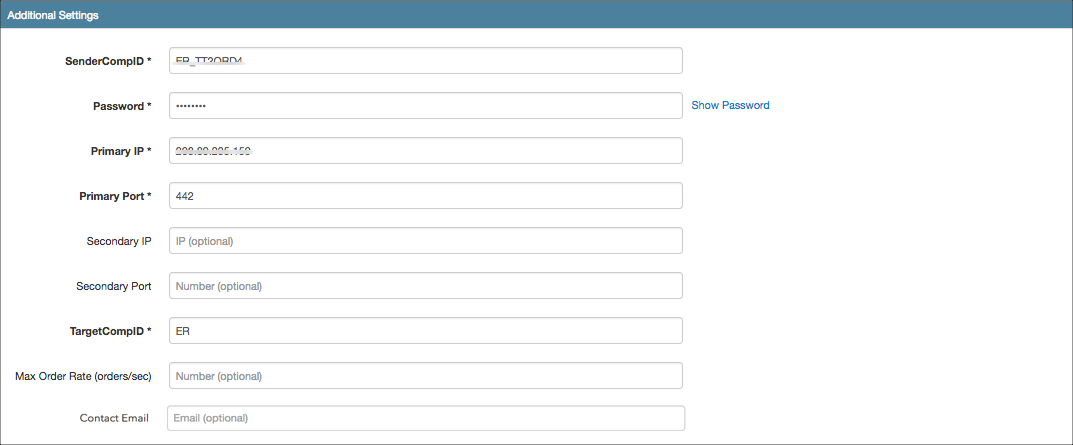Image resolution: width=1073 pixels, height=445 pixels.
Task: Focus the SenderCompID input field
Action: pyautogui.click(x=426, y=60)
